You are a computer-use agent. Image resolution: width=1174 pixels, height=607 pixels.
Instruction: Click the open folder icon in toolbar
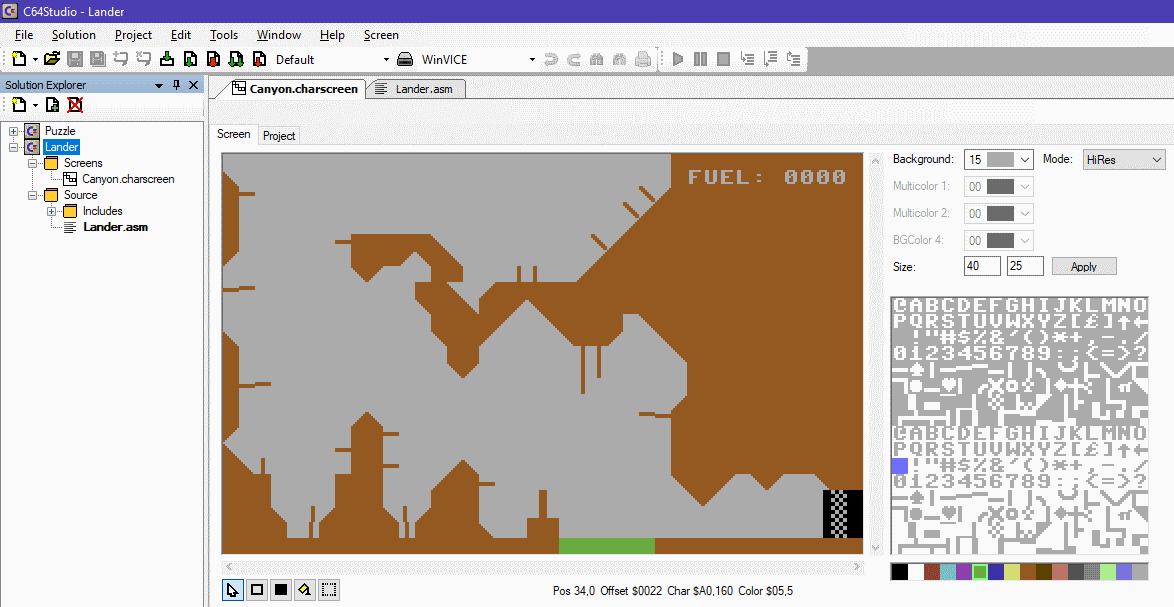(x=52, y=59)
